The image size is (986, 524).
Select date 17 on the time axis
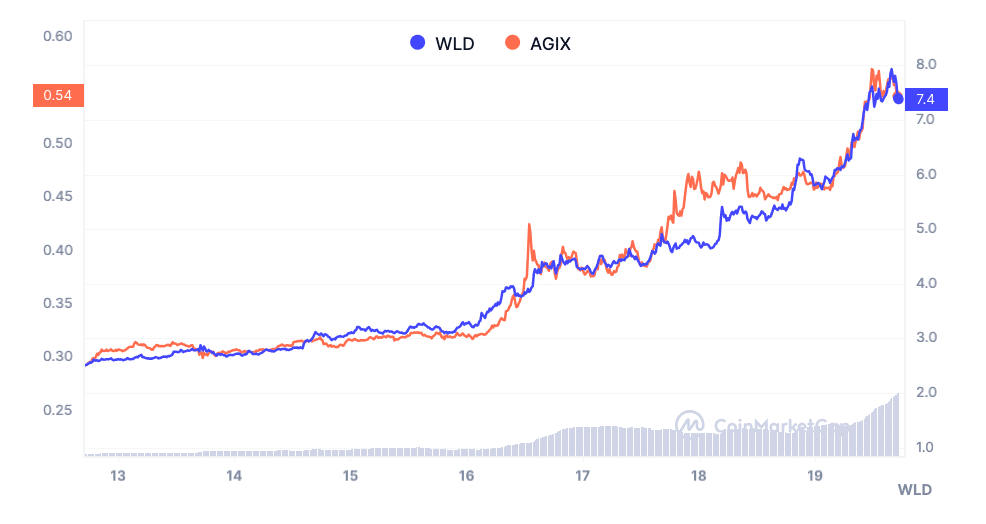coord(582,476)
